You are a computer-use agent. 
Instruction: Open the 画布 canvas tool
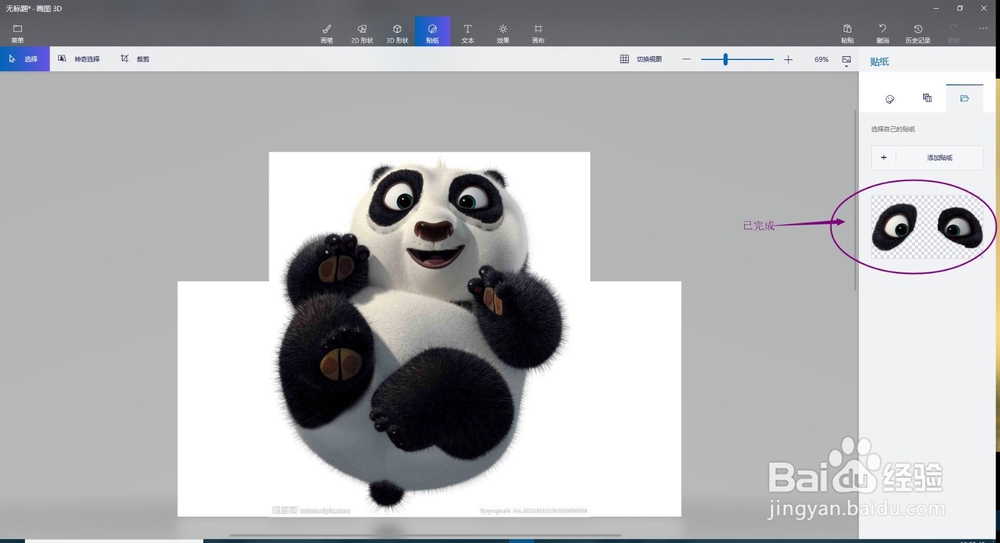538,33
